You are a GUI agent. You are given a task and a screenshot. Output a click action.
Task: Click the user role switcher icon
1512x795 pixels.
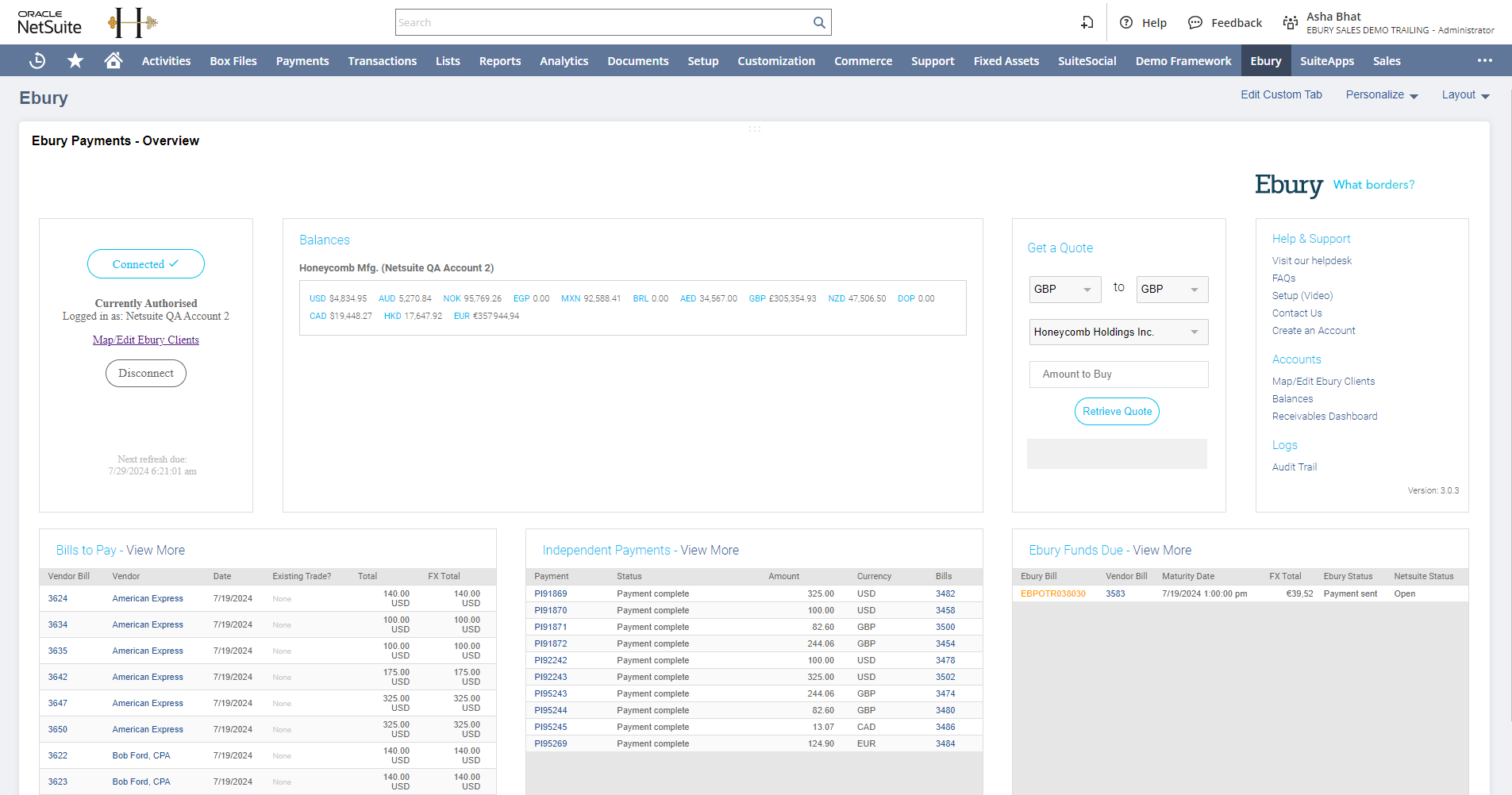tap(1291, 23)
